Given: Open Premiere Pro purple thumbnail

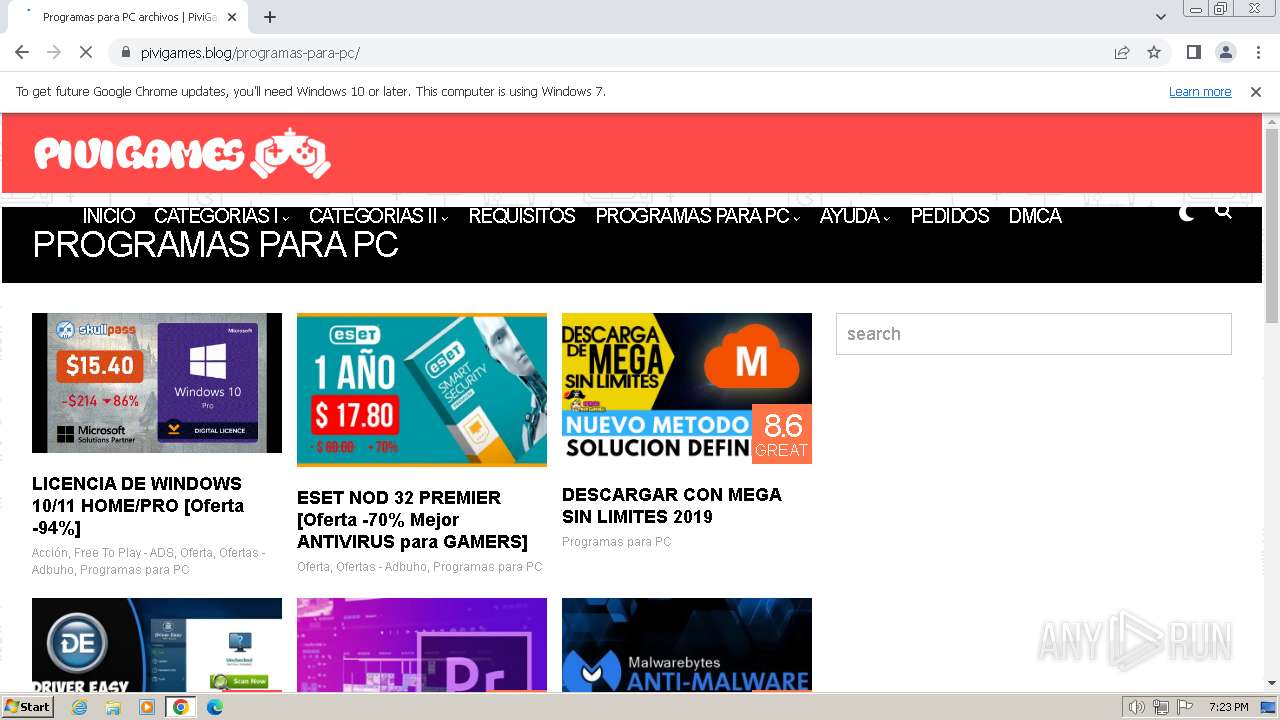Looking at the screenshot, I should tap(422, 645).
